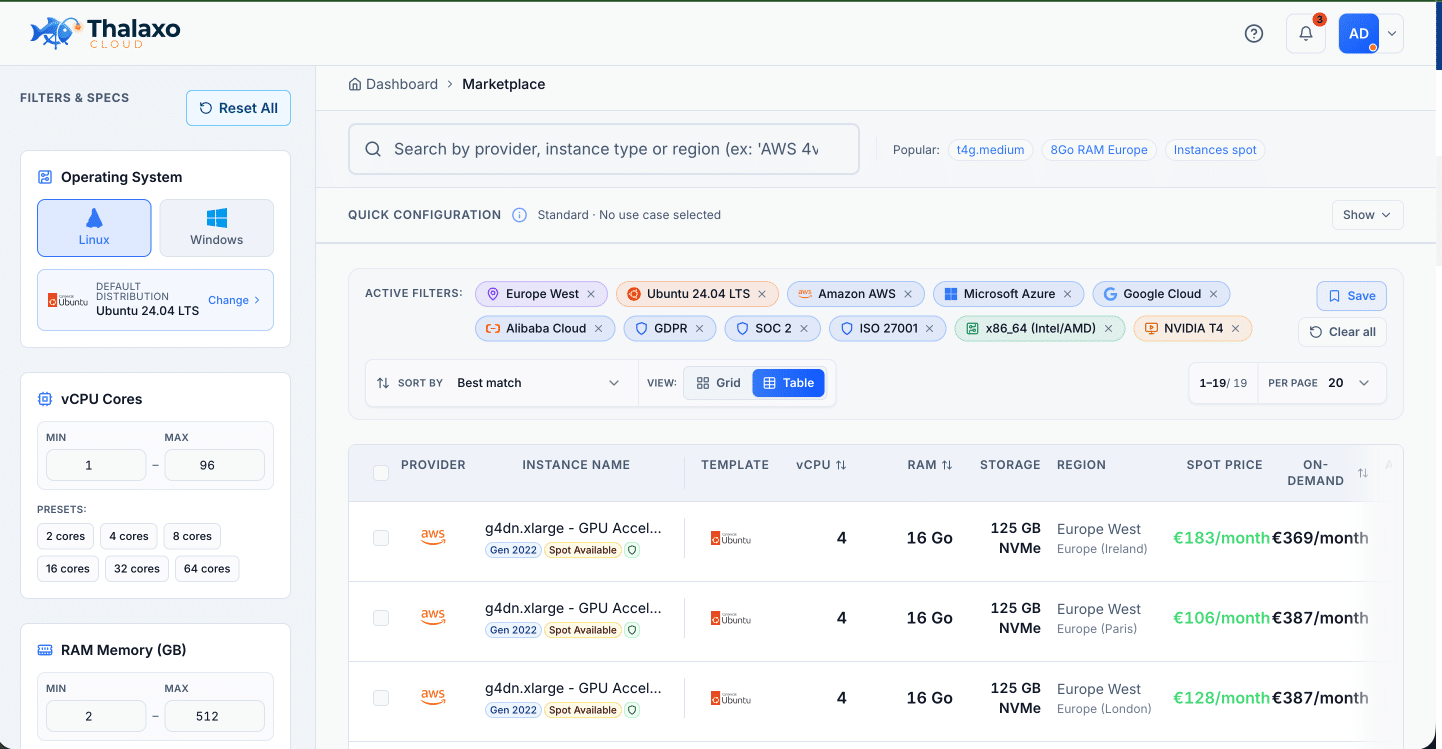
Task: Go to Dashboard breadcrumb
Action: pyautogui.click(x=393, y=84)
